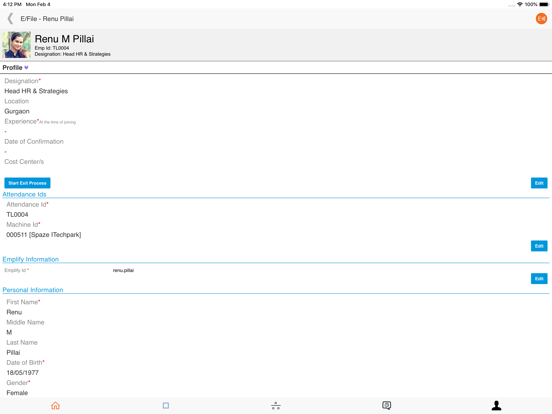552x414 pixels.
Task: Check the WiFi status icon
Action: (520, 4)
